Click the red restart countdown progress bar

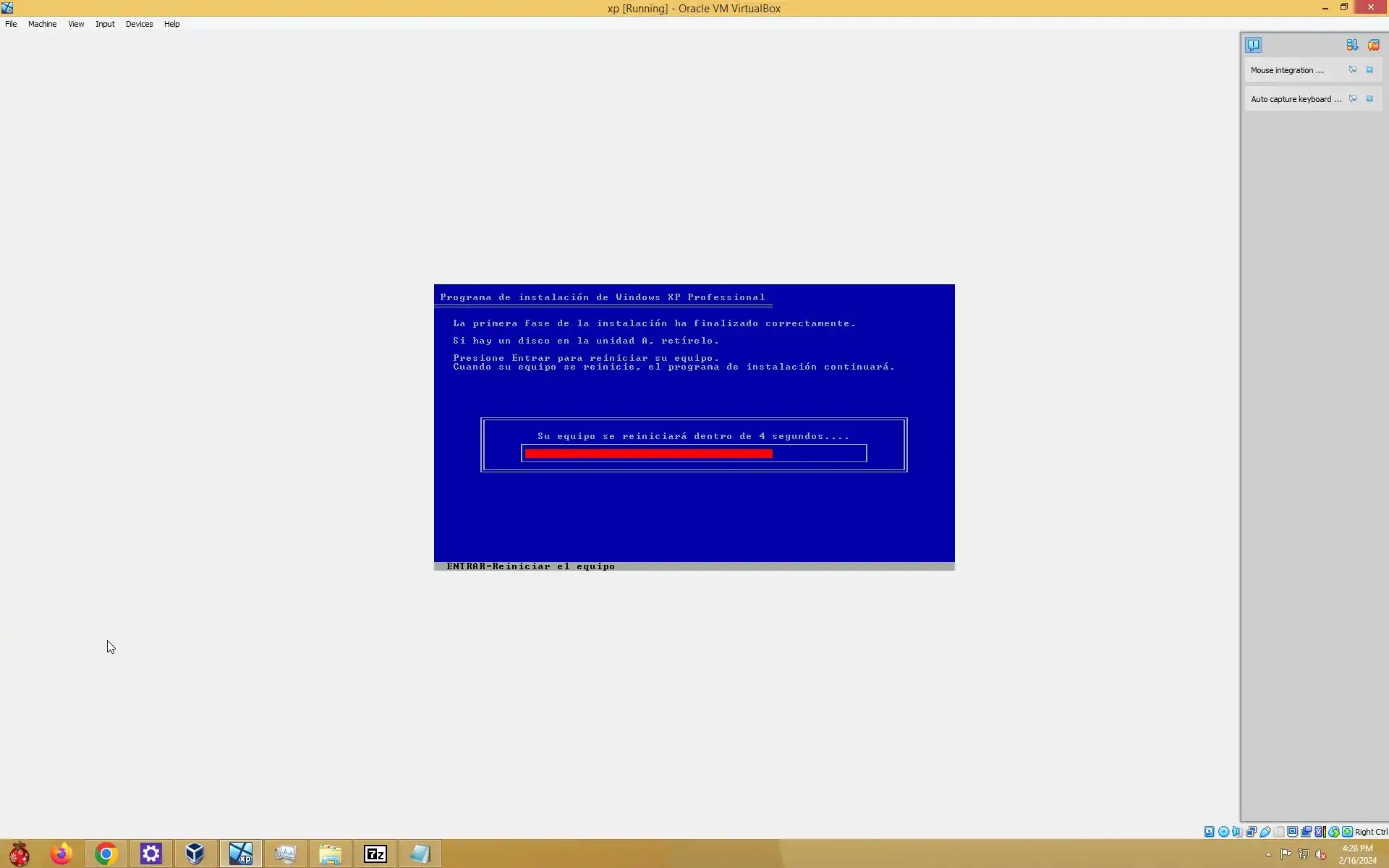click(648, 454)
